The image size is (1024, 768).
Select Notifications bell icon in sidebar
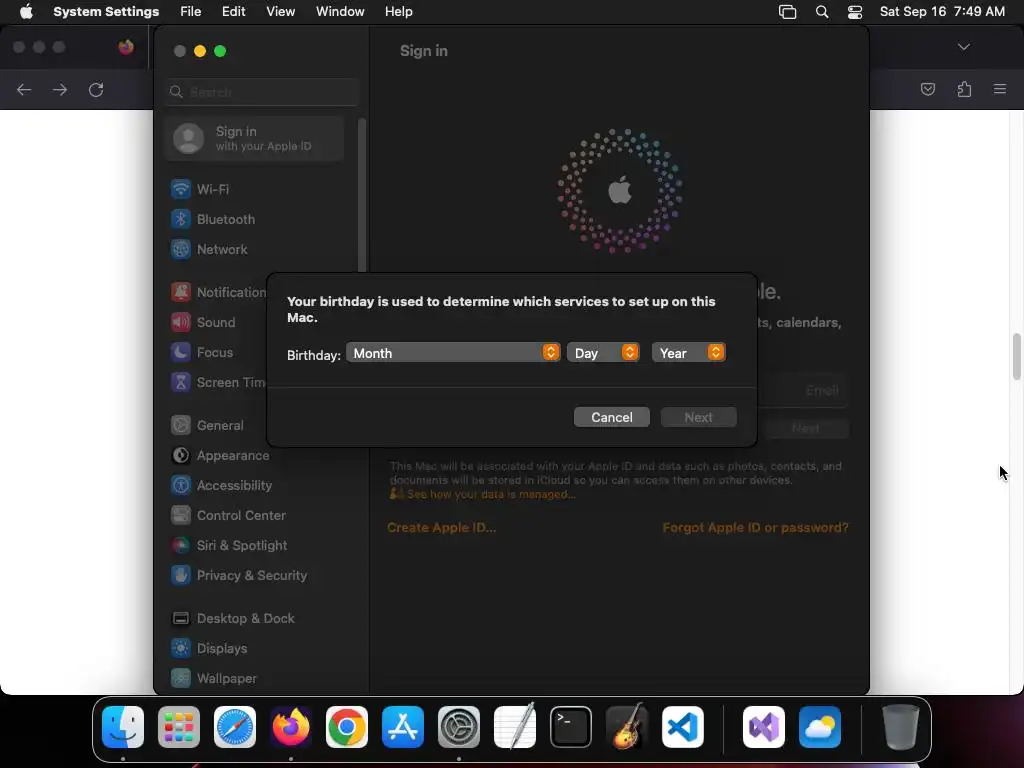tap(181, 293)
